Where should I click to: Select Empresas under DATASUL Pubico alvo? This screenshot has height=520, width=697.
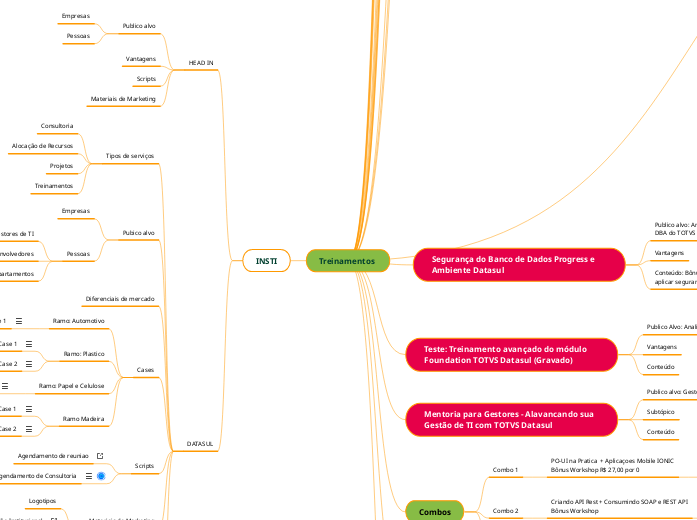tap(76, 211)
